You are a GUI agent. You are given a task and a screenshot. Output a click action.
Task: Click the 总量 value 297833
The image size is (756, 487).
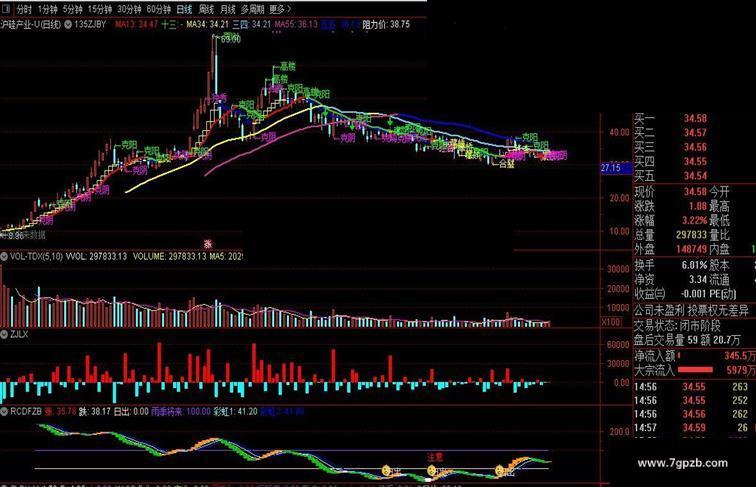click(691, 235)
